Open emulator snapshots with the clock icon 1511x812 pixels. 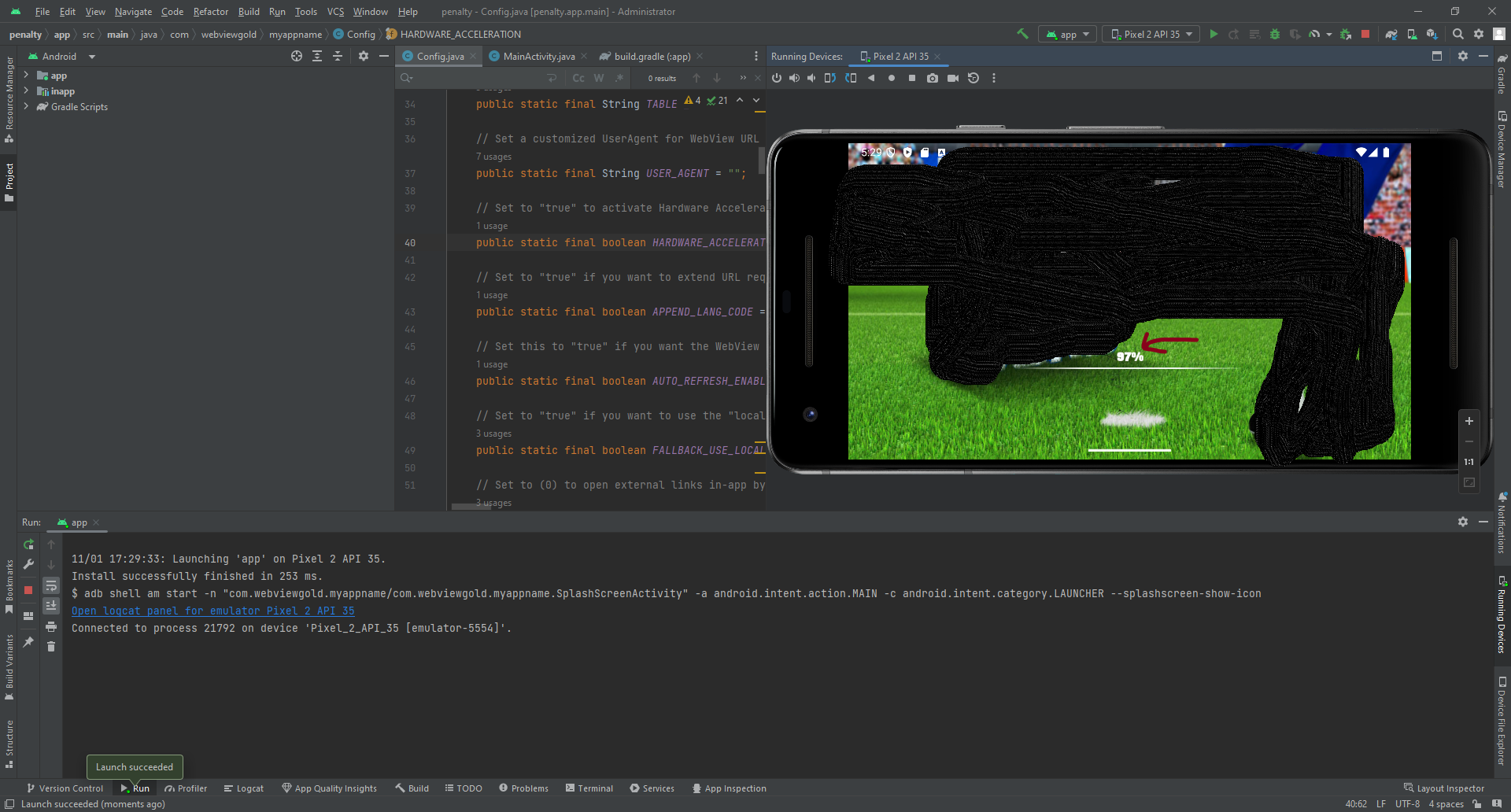973,78
